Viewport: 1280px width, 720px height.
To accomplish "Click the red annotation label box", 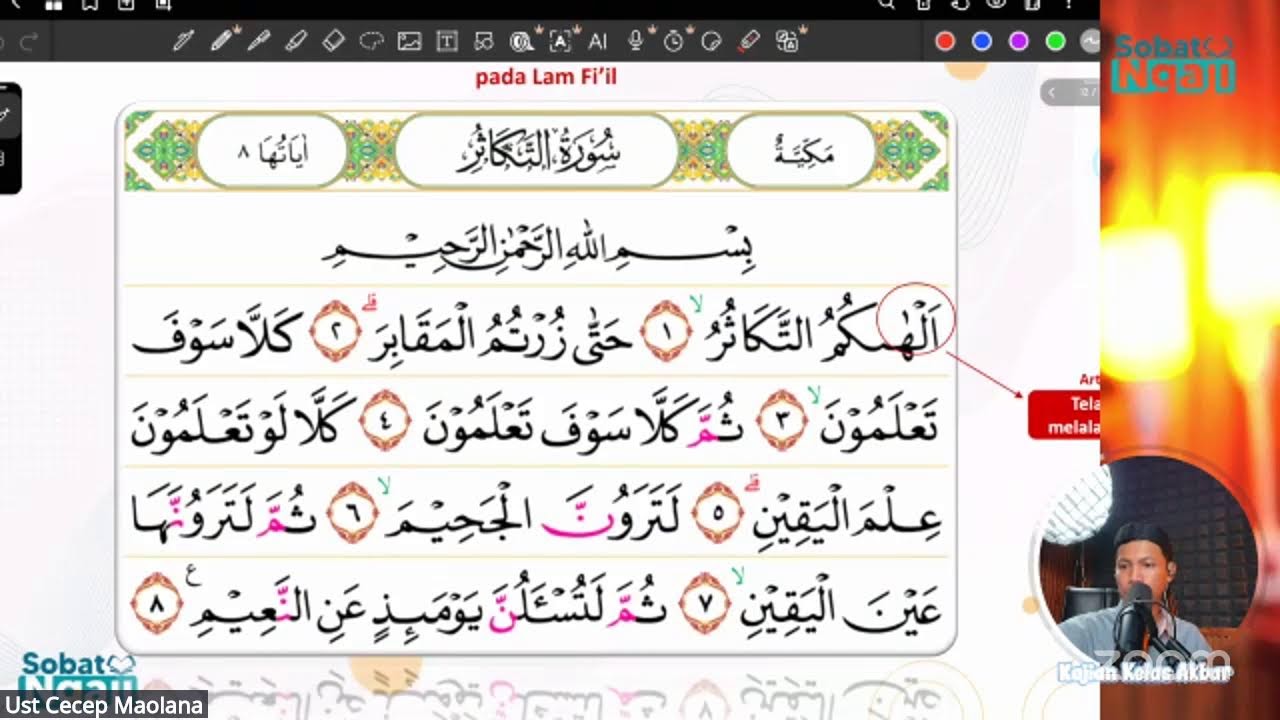I will click(x=1064, y=414).
